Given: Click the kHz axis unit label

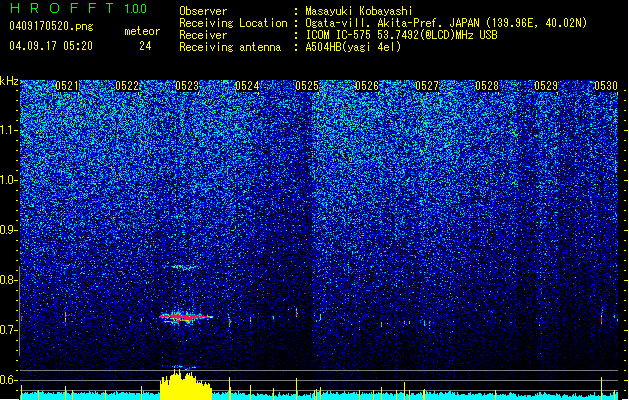Looking at the screenshot, I should [9, 81].
